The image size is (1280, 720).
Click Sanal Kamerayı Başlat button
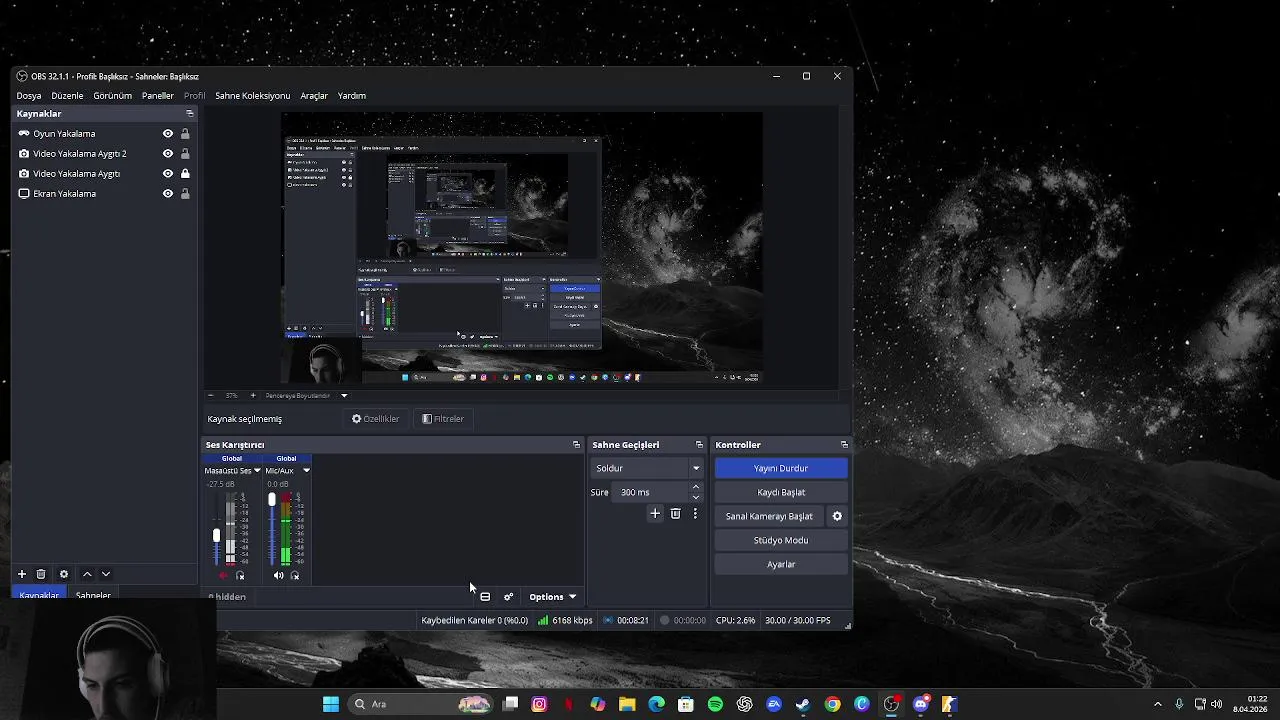[x=769, y=516]
